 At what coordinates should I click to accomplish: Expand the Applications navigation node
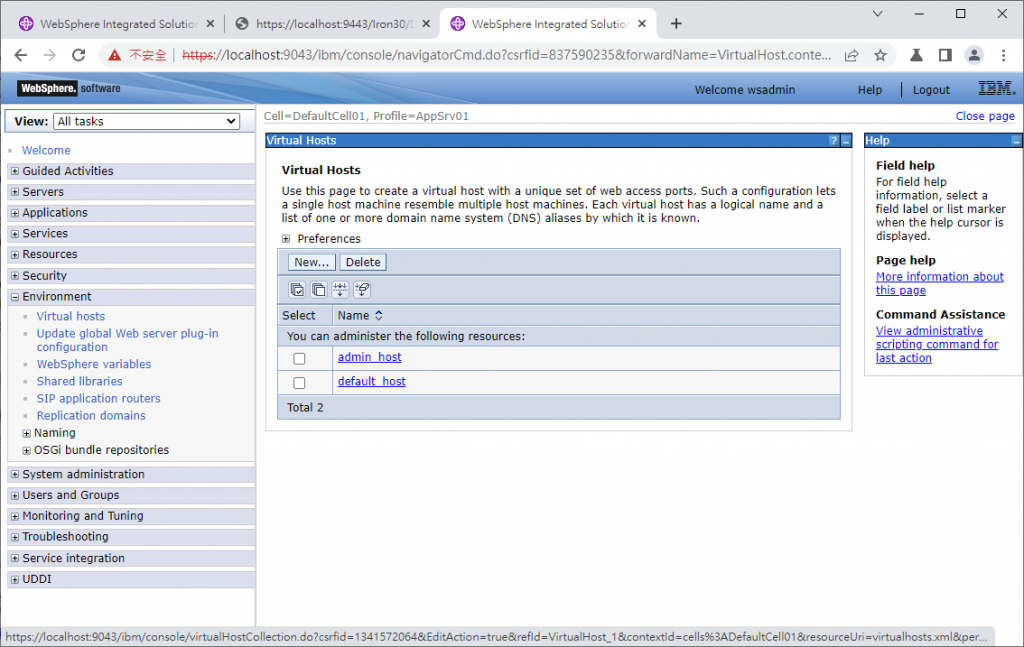15,213
